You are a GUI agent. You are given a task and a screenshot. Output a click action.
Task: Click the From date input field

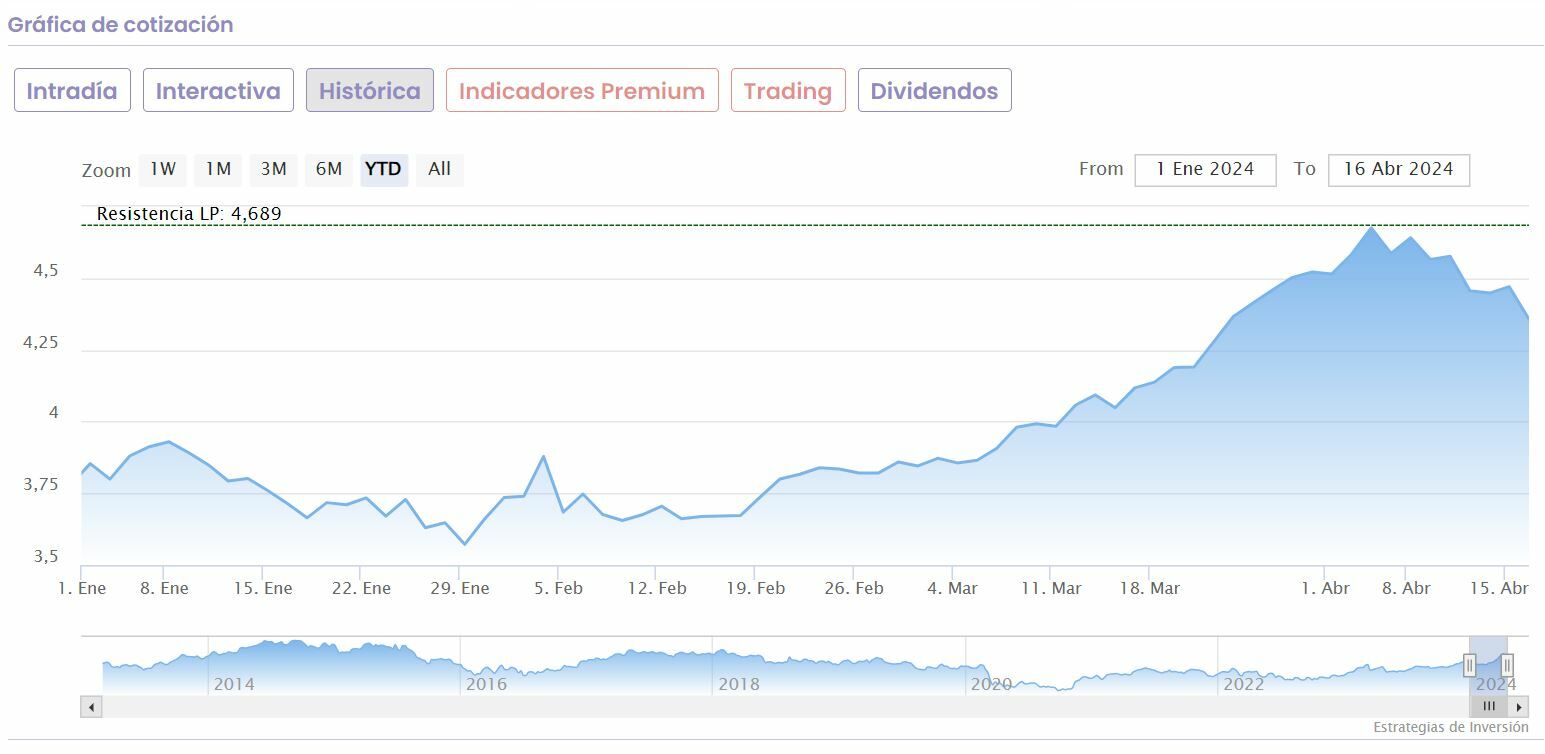(1205, 170)
